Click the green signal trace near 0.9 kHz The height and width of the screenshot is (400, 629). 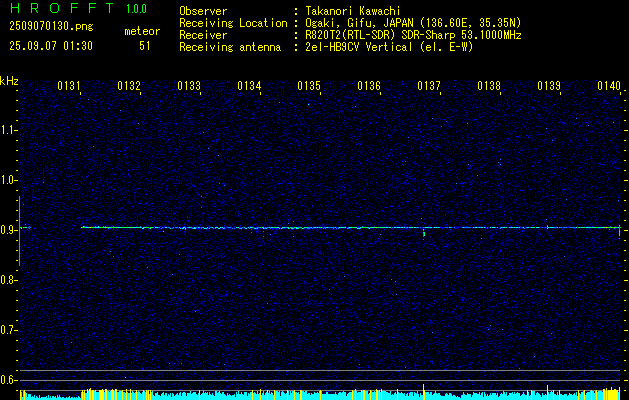[351, 227]
